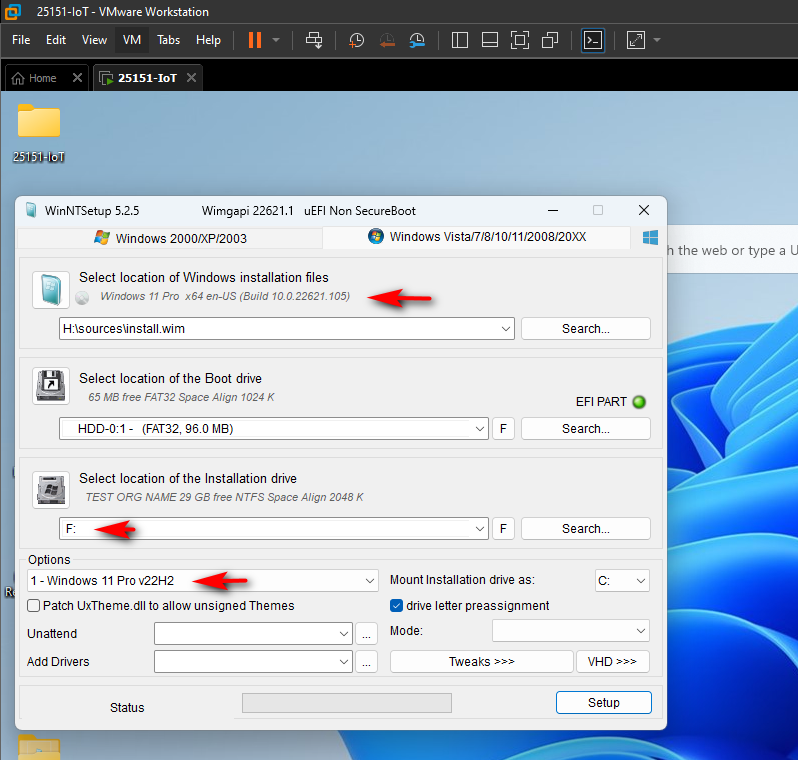Screen dimensions: 798x760
Task: Select the 25151-IoT desktop folder
Action: tap(39, 133)
